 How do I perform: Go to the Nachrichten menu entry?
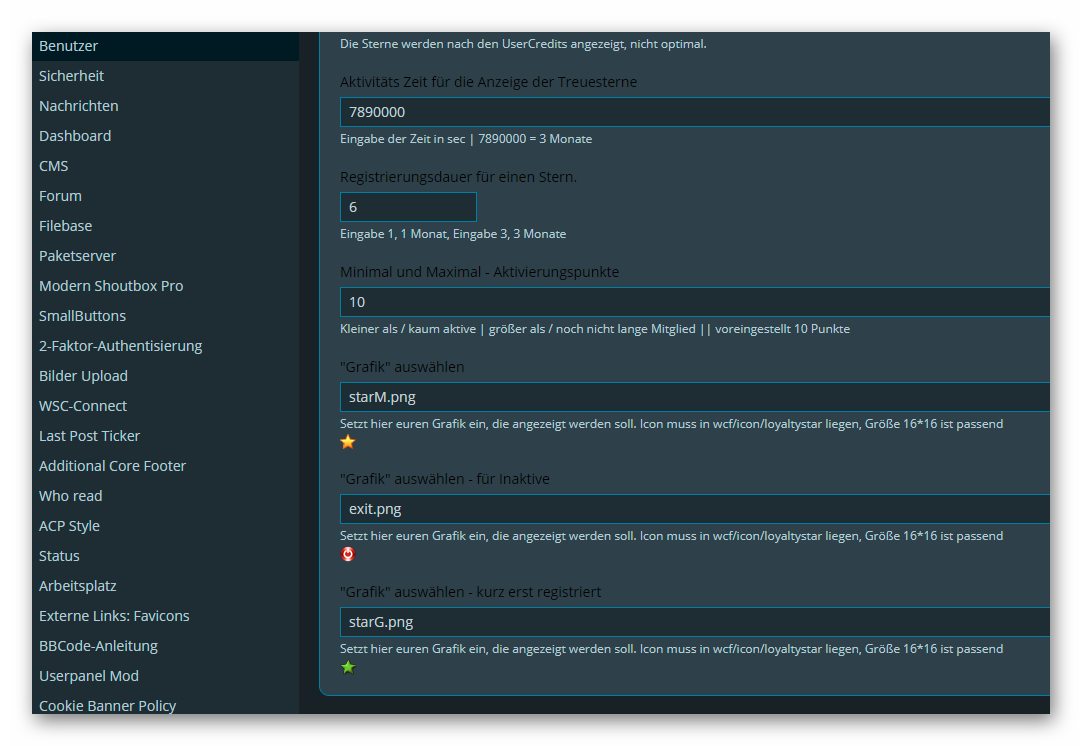coord(78,106)
